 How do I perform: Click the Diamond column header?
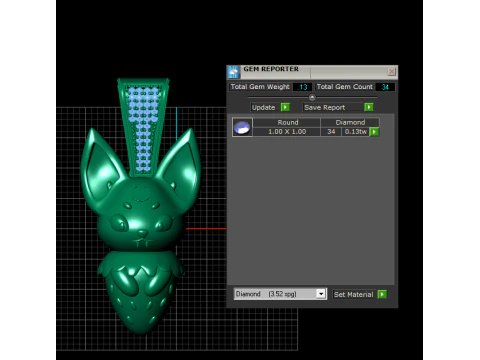pyautogui.click(x=350, y=122)
